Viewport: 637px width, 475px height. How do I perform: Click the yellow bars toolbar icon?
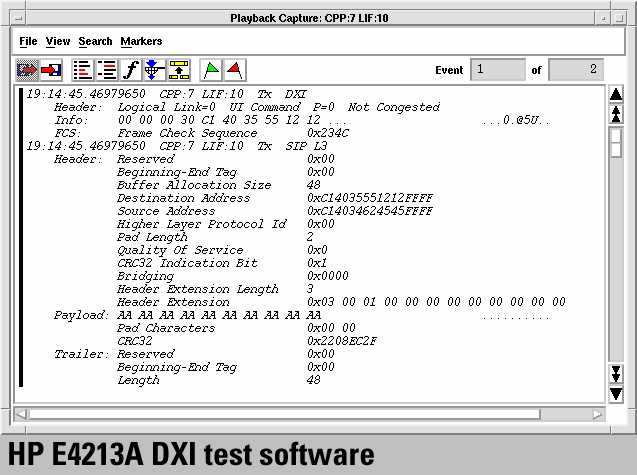tap(178, 70)
